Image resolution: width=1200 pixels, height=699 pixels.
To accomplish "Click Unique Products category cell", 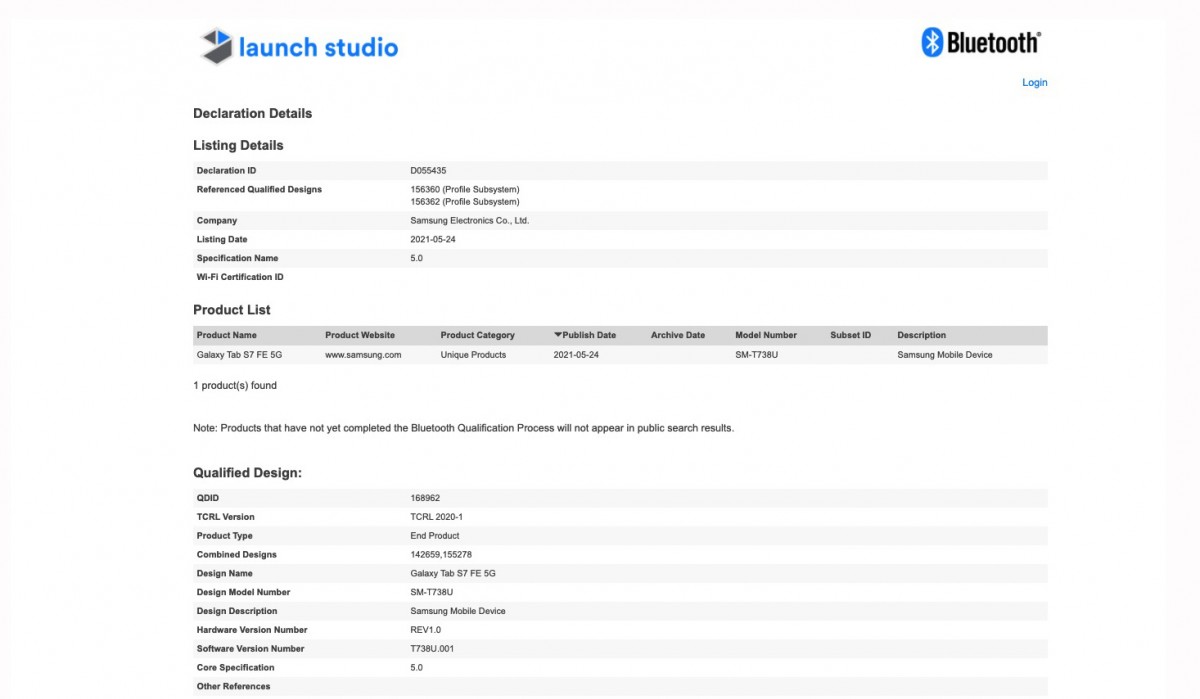I will point(474,355).
